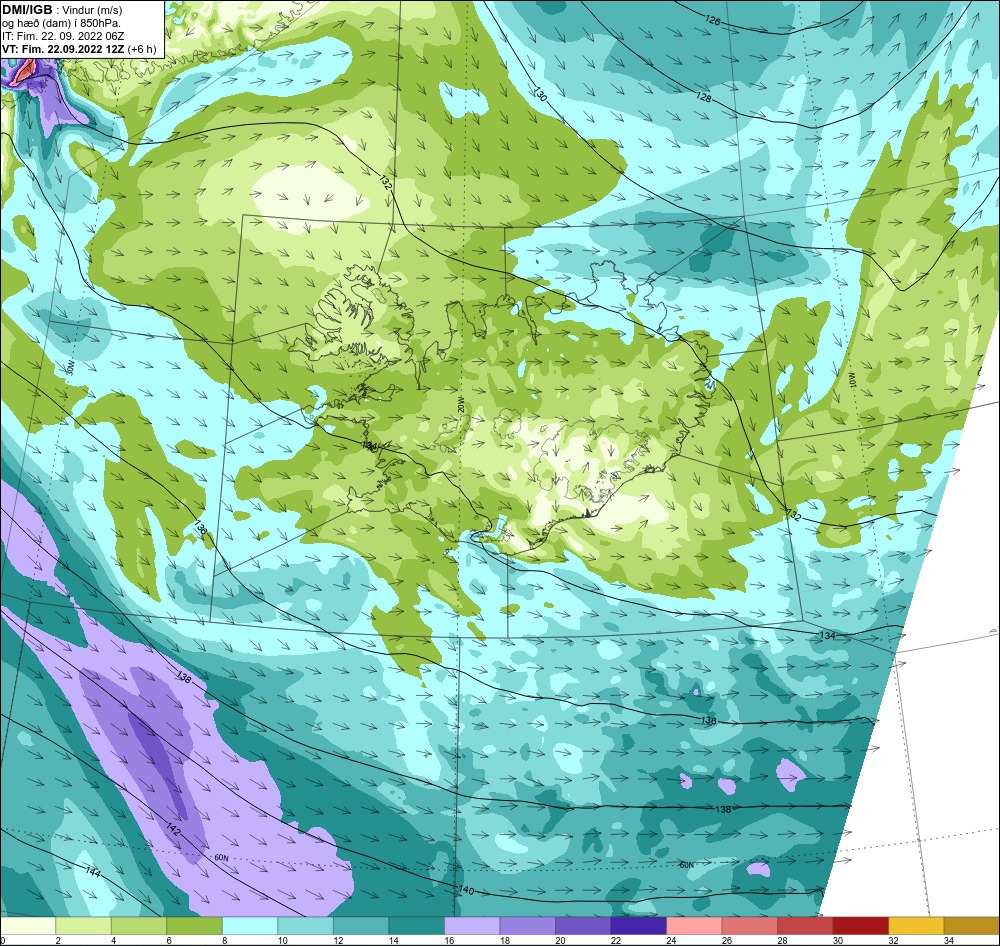This screenshot has height=946, width=1000.
Task: Click the legend scale number 30
Action: point(837,940)
